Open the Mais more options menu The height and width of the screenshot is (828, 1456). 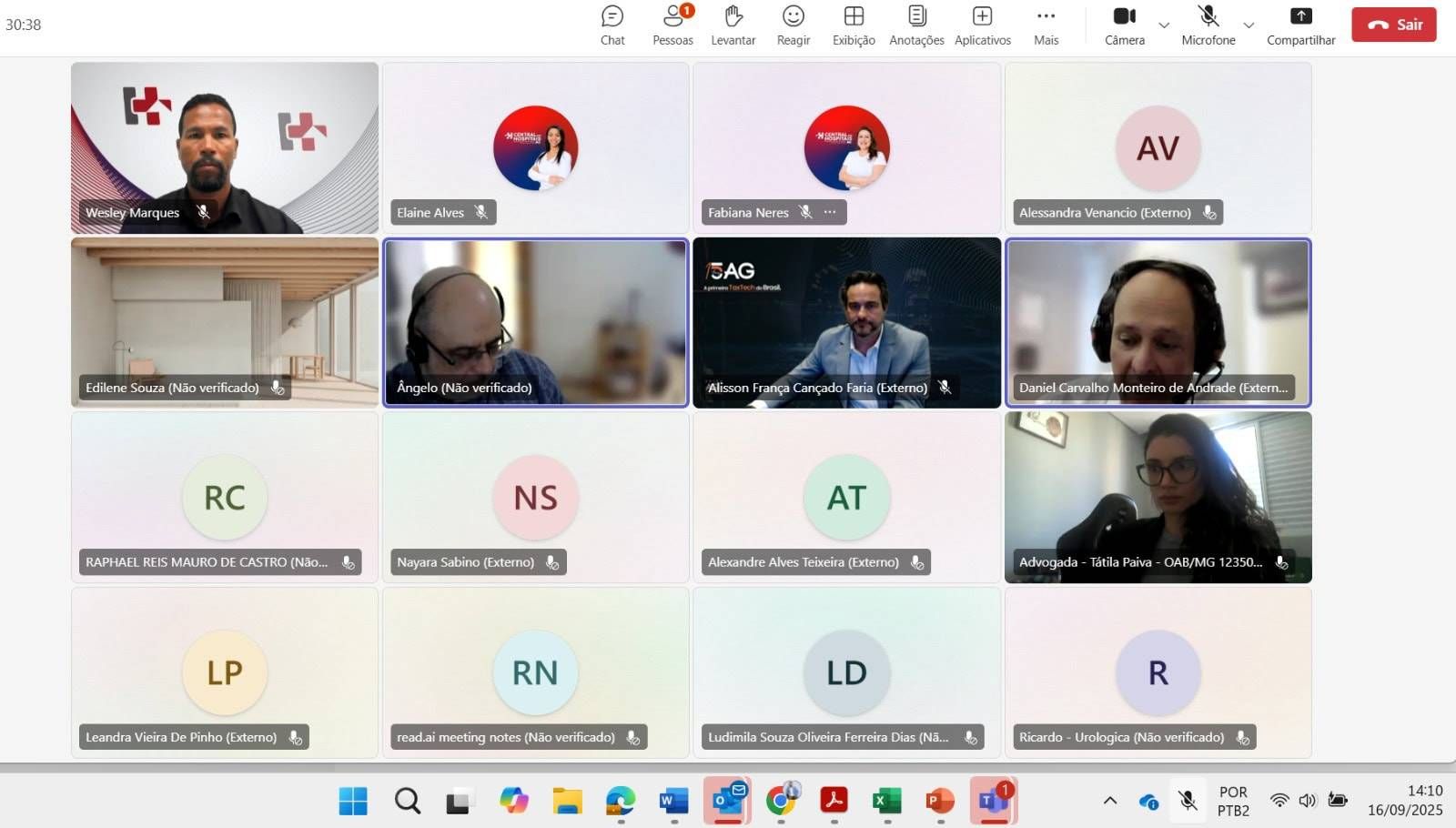coord(1046,25)
